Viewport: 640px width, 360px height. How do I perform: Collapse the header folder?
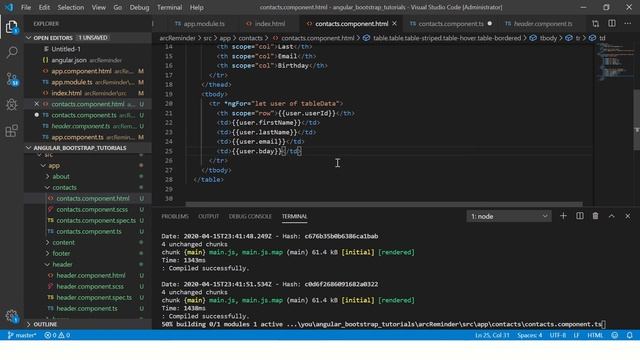[x=62, y=264]
